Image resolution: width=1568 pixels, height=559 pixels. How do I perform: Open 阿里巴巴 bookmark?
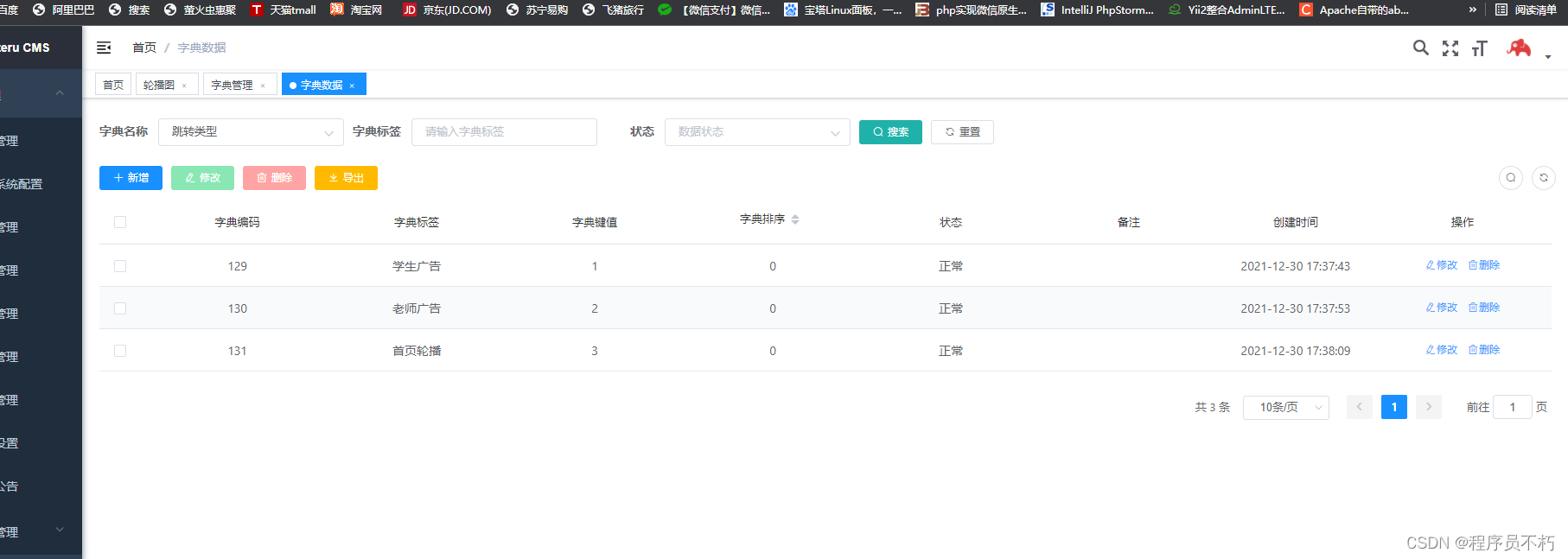63,10
